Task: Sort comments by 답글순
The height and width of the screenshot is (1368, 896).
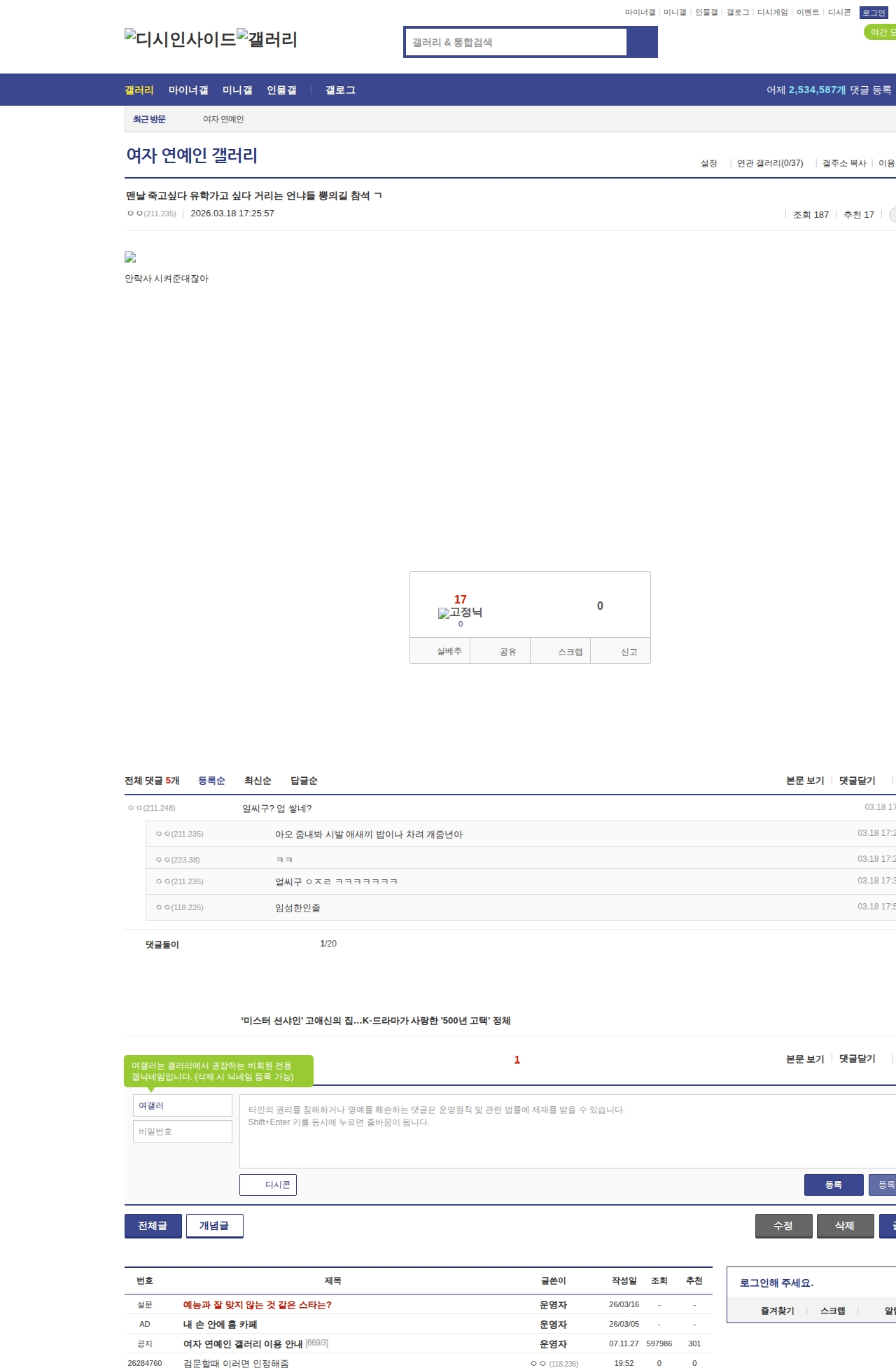Action: tap(304, 781)
